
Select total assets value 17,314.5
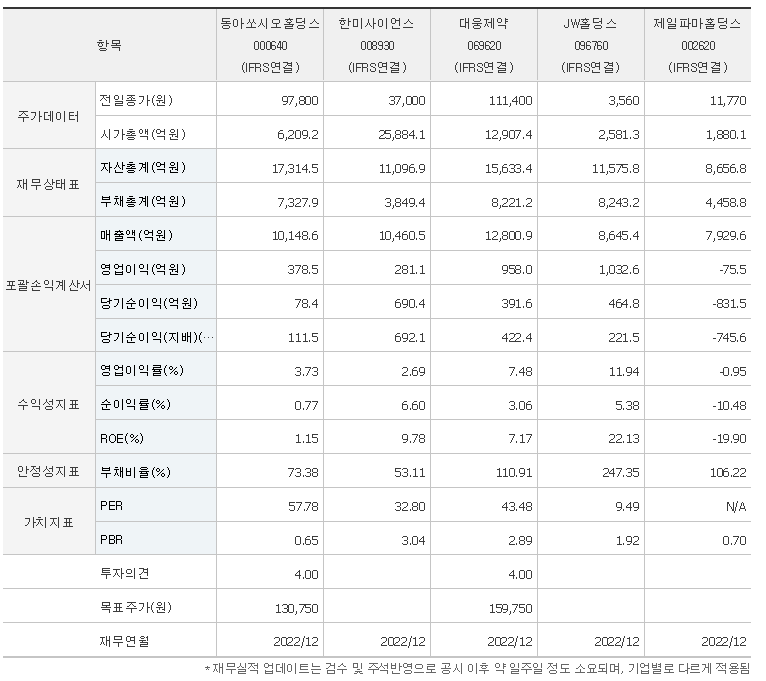295,169
